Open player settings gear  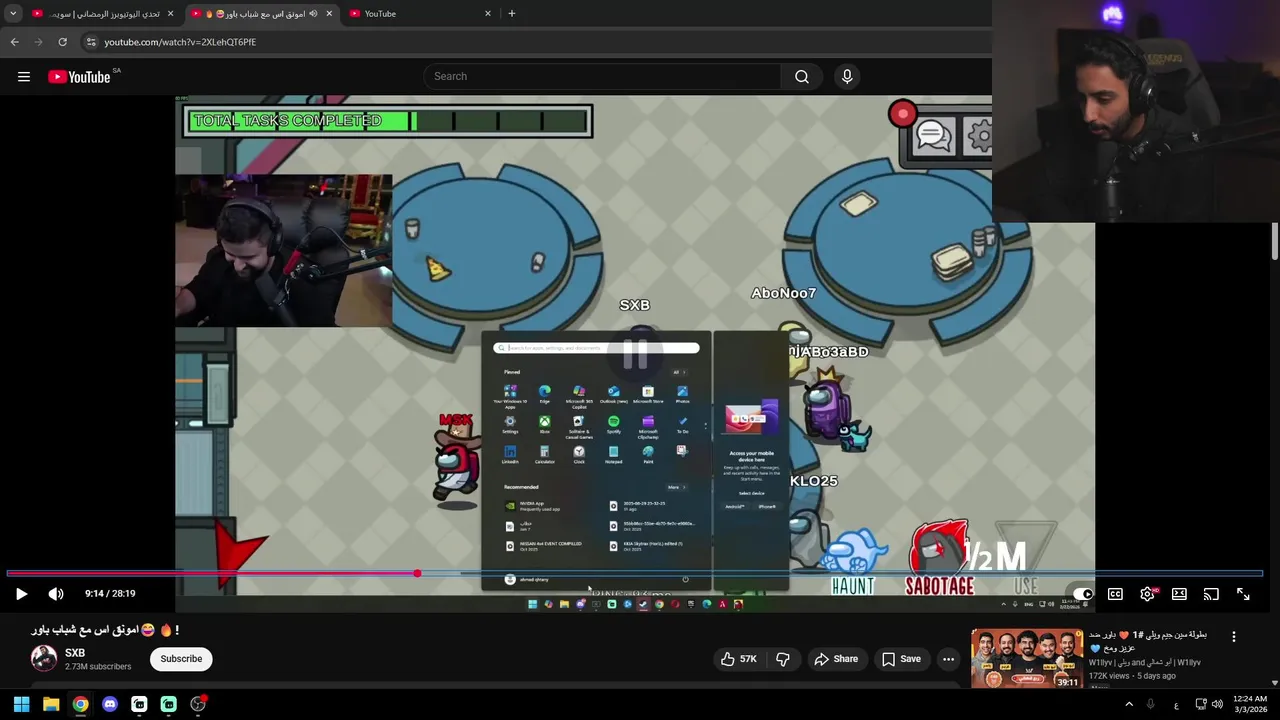(x=1148, y=594)
